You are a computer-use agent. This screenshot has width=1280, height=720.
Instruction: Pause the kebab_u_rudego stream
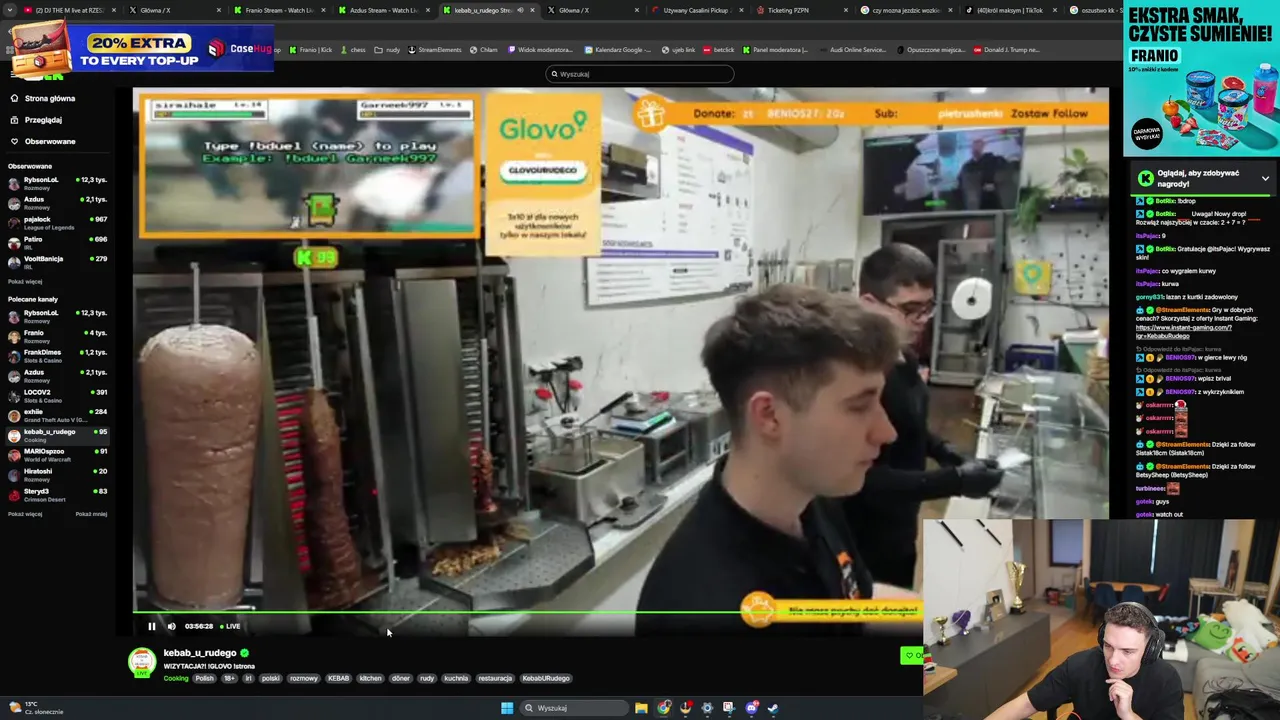coord(152,626)
